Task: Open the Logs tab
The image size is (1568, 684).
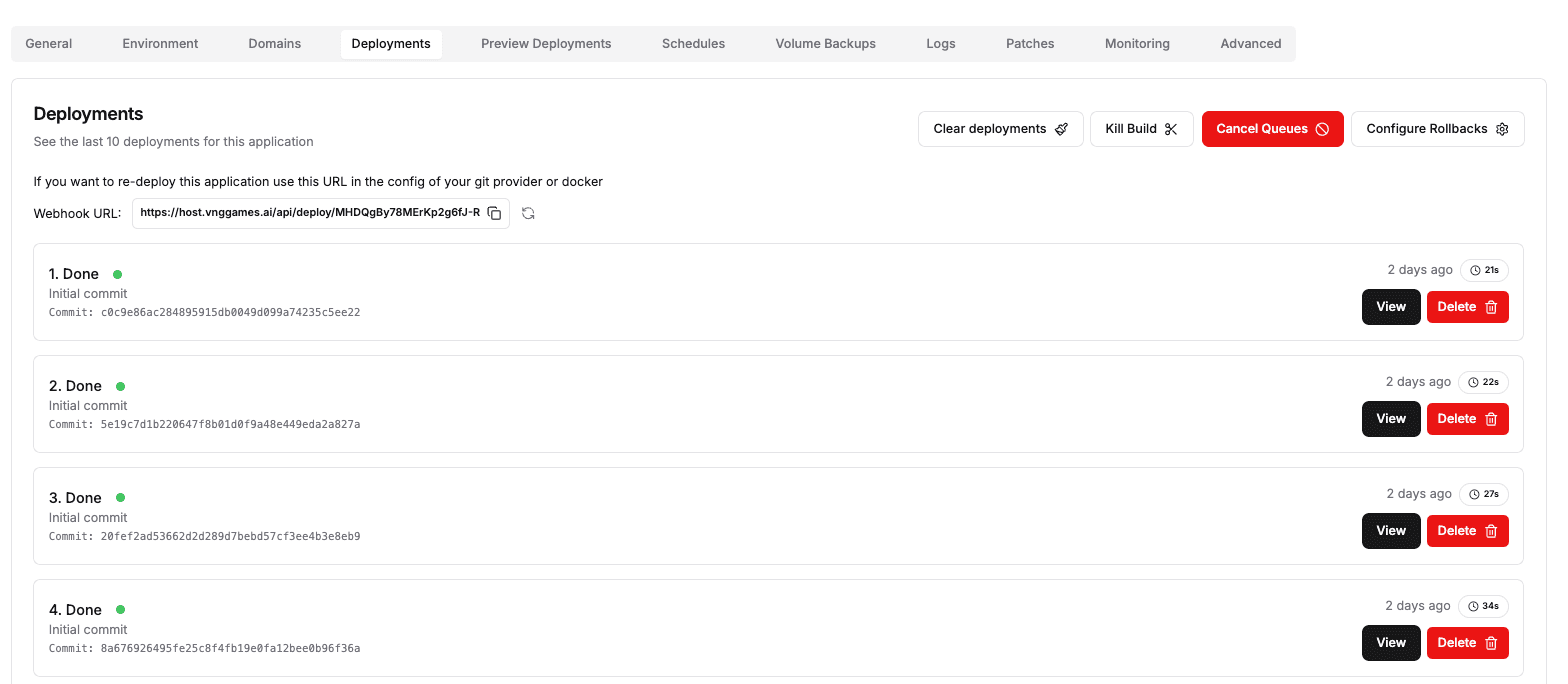Action: (x=941, y=44)
